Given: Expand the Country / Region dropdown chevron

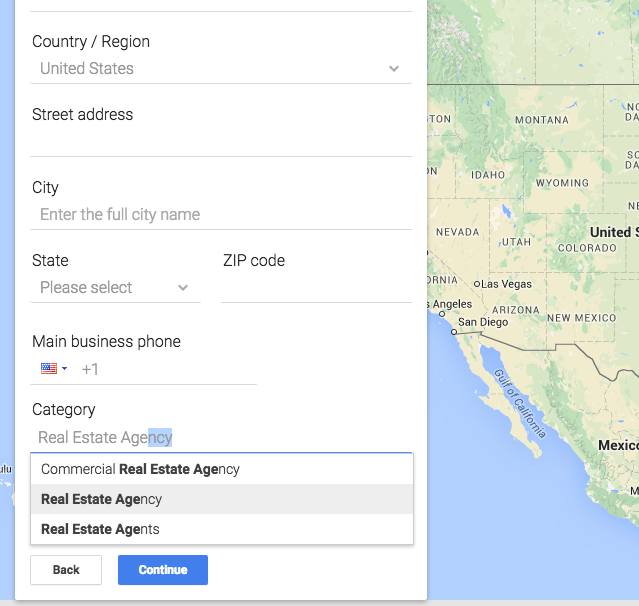Looking at the screenshot, I should [394, 68].
